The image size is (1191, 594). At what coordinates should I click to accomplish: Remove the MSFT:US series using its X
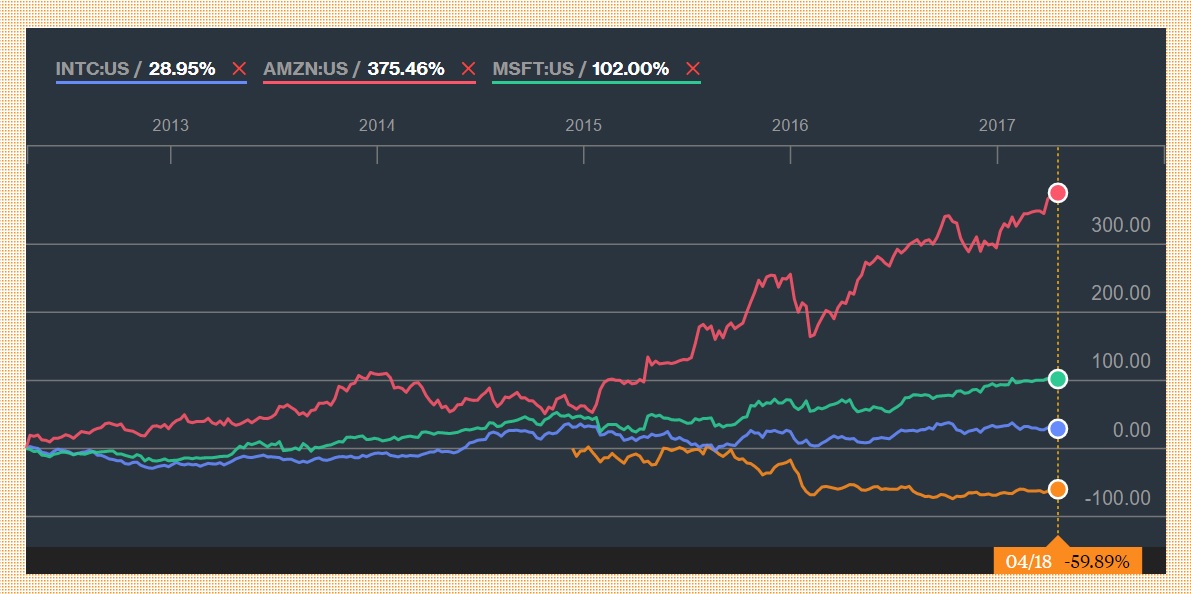[x=692, y=69]
